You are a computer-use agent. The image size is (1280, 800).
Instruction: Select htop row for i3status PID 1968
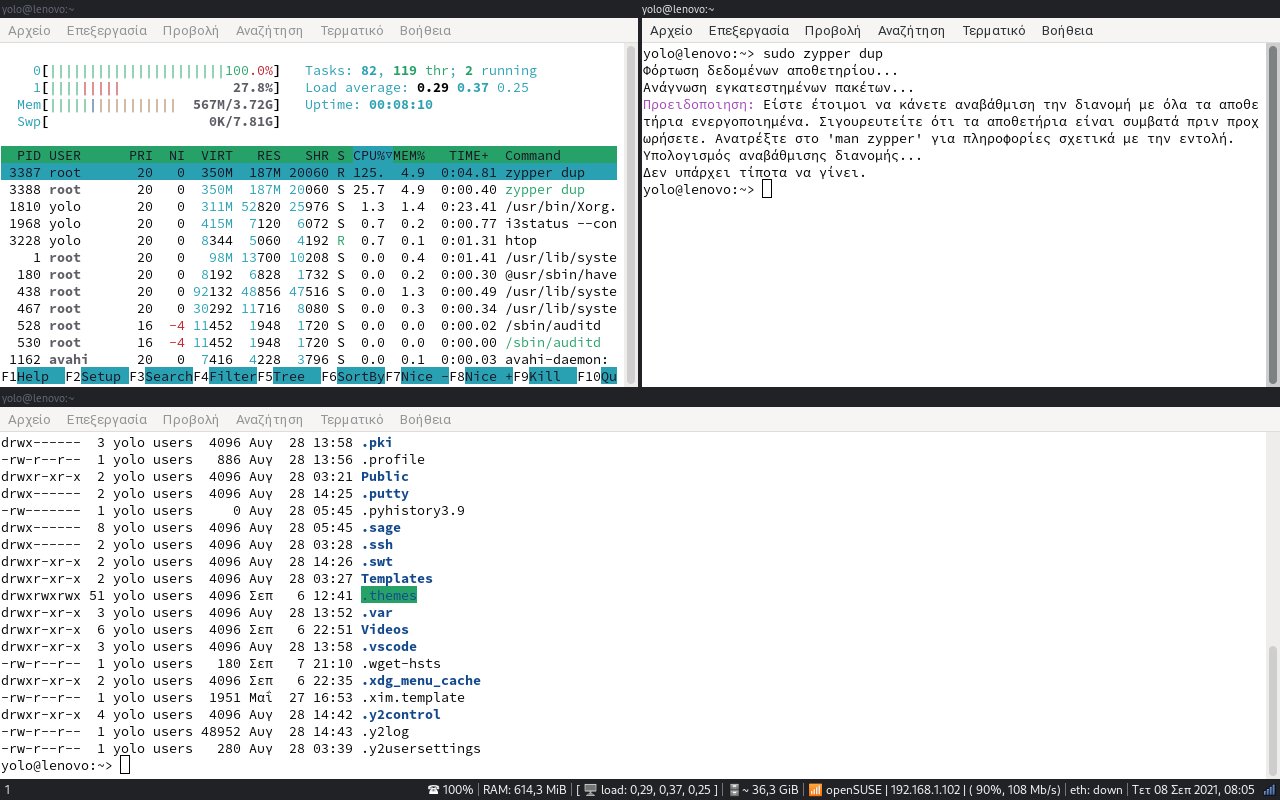pyautogui.click(x=309, y=223)
